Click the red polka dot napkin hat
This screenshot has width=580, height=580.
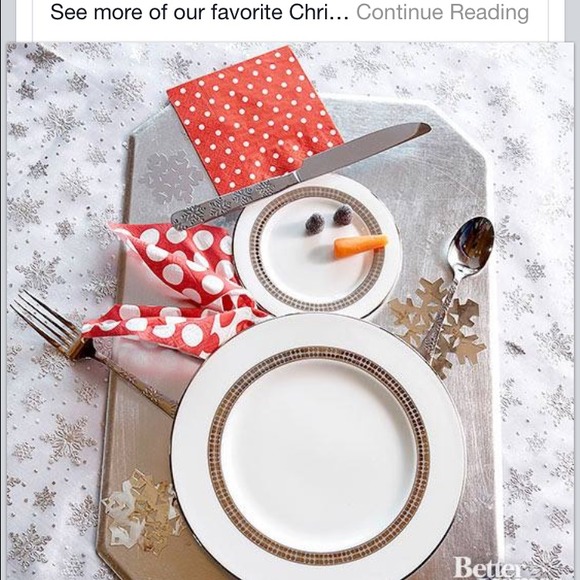click(254, 119)
